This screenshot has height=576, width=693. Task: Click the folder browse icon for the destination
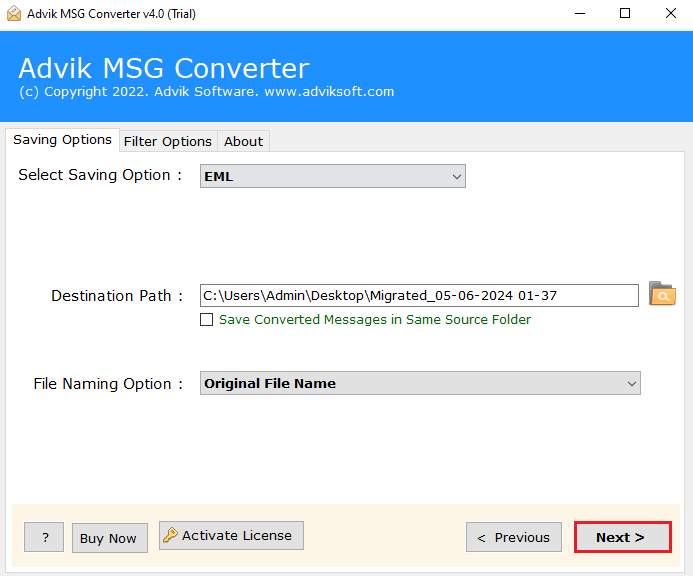(662, 294)
